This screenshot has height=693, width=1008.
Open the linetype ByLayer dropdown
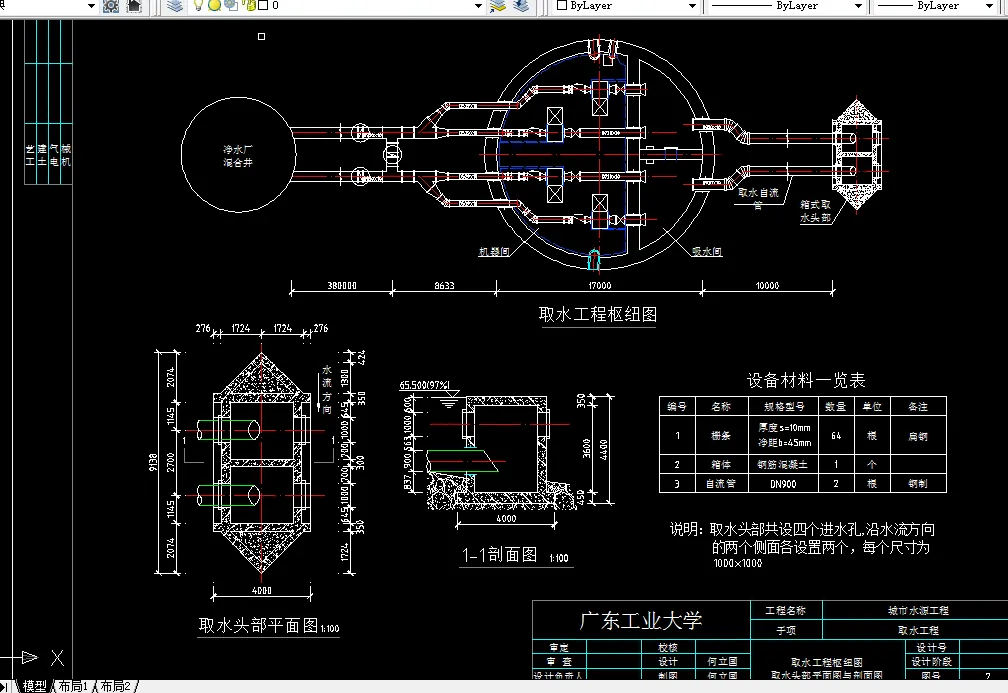(x=857, y=6)
